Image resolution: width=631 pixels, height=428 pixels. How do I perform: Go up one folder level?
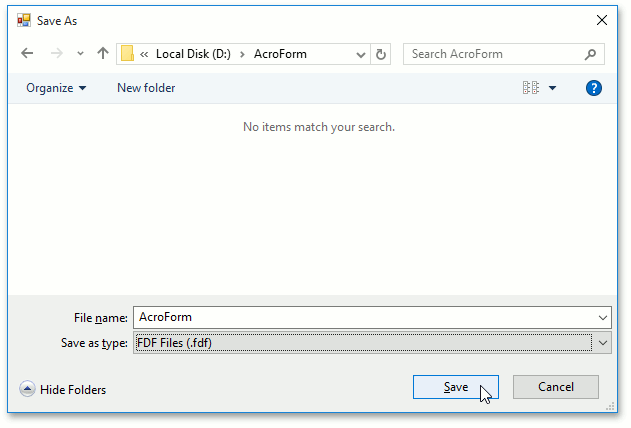103,54
